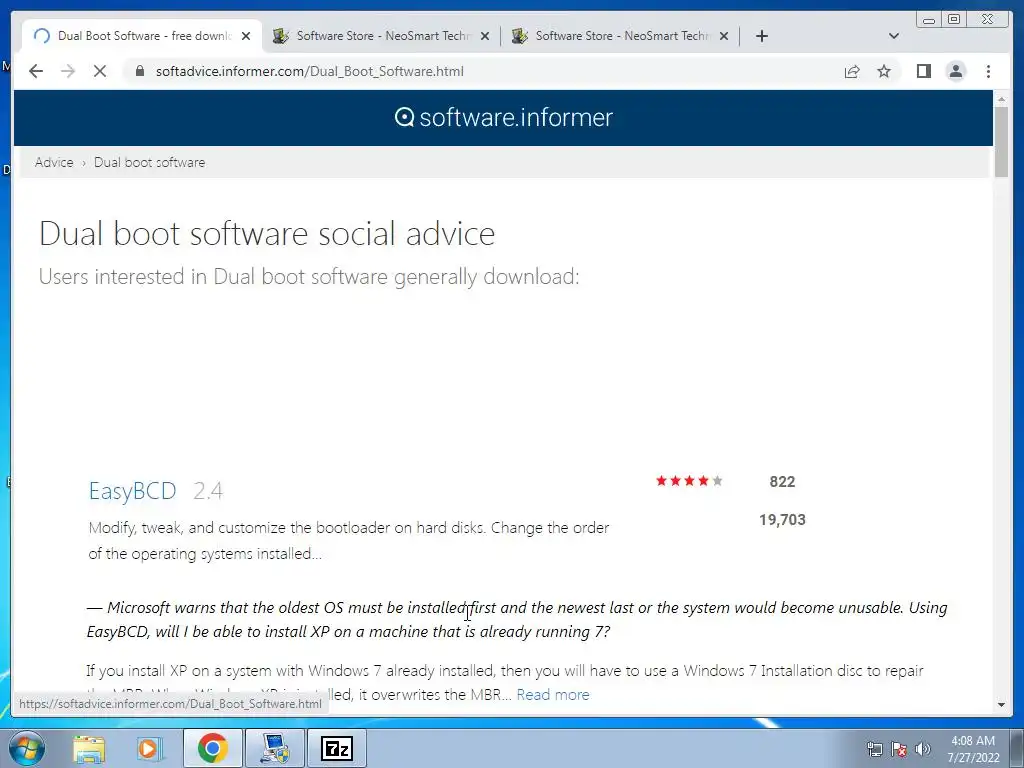Open software.informer logo link
Viewport: 1024px width, 768px height.
(x=504, y=118)
